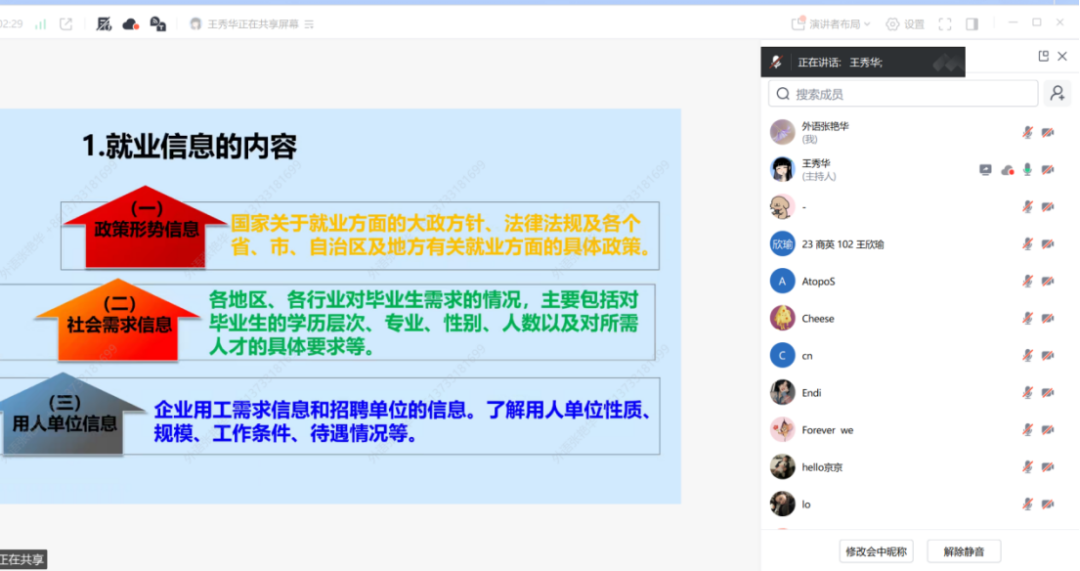Open the 设置 settings menu

point(905,24)
